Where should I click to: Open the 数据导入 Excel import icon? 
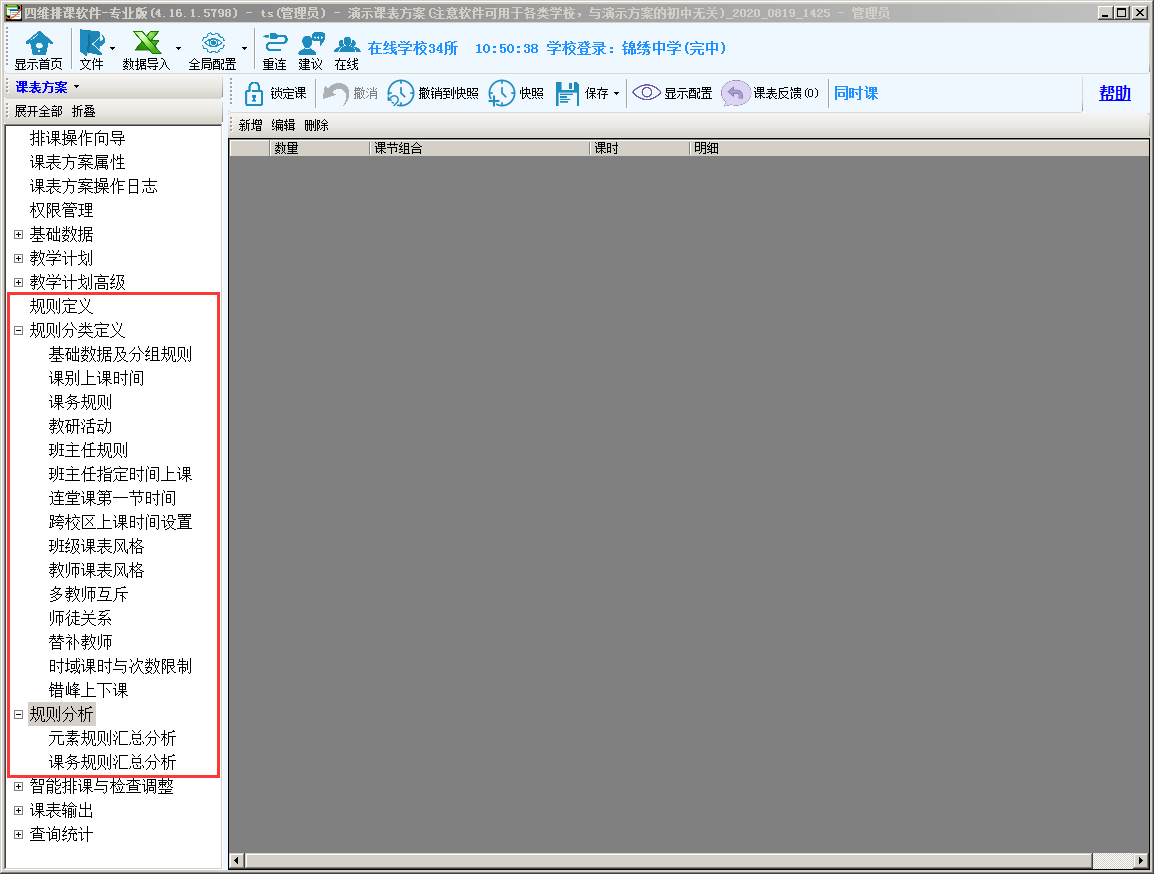(x=146, y=44)
